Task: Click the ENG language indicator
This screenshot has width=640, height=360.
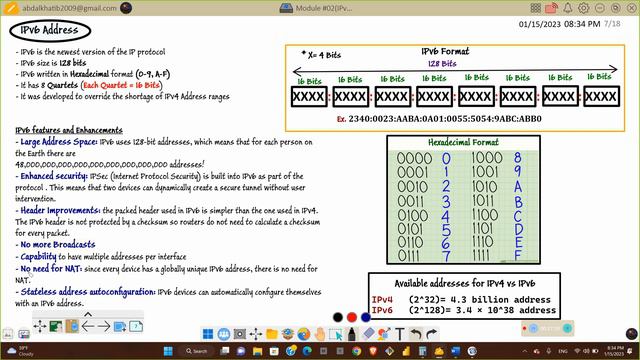Action: pos(563,351)
